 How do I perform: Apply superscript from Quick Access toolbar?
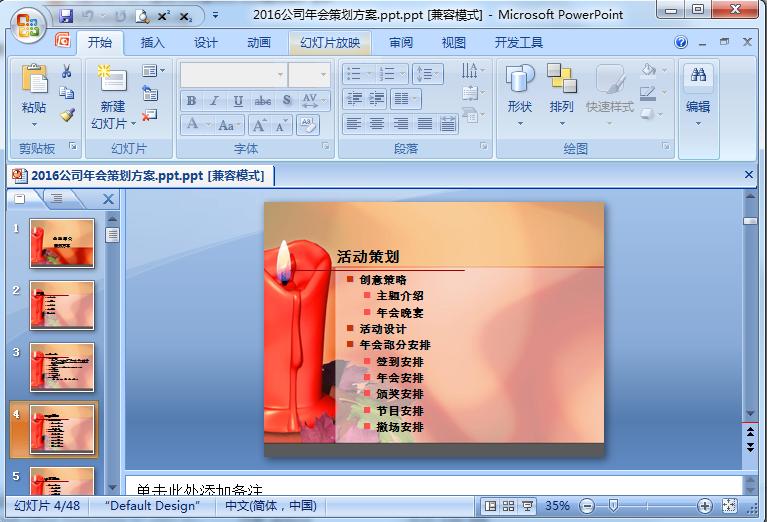(163, 16)
